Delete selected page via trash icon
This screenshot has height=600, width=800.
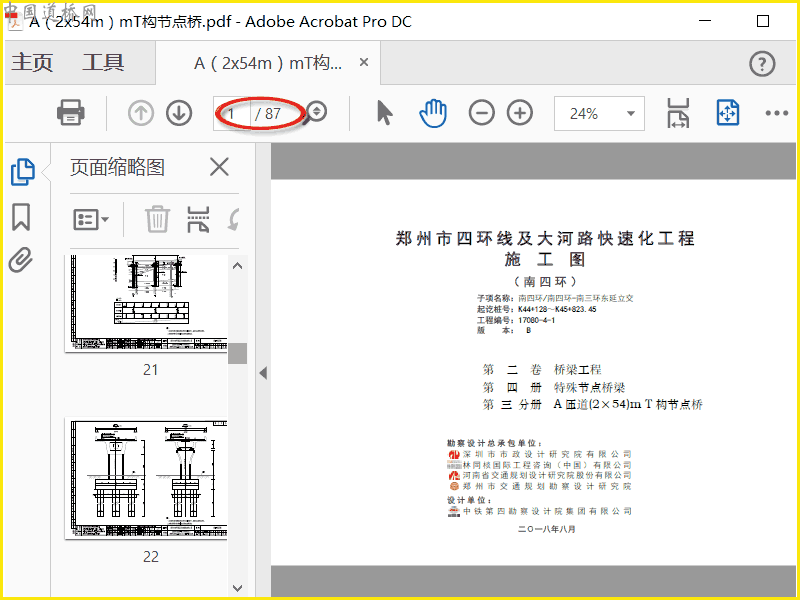(x=157, y=219)
